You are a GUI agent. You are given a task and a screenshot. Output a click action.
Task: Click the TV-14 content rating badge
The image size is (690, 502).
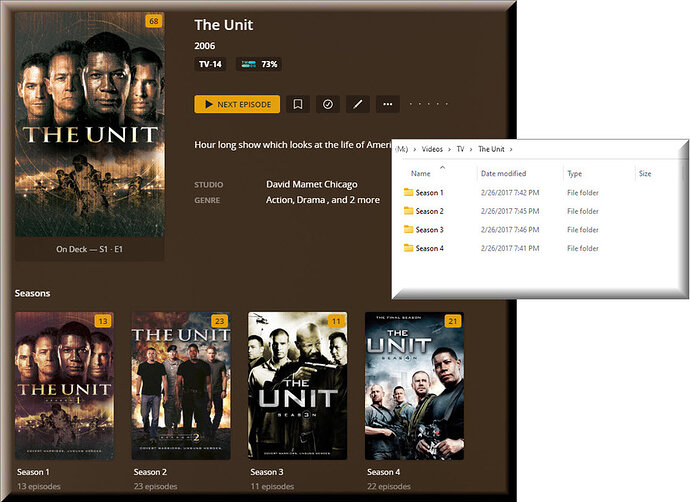click(210, 64)
